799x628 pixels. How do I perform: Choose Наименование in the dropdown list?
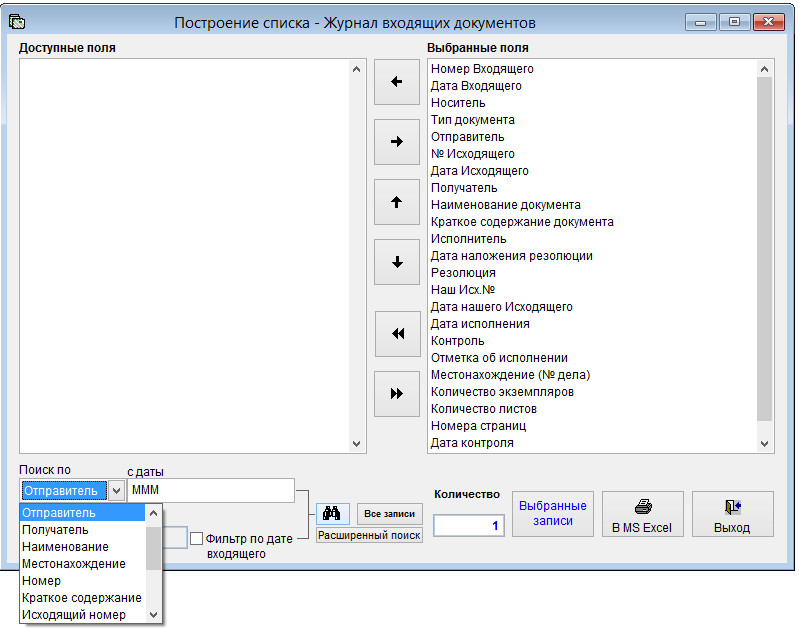pyautogui.click(x=83, y=547)
